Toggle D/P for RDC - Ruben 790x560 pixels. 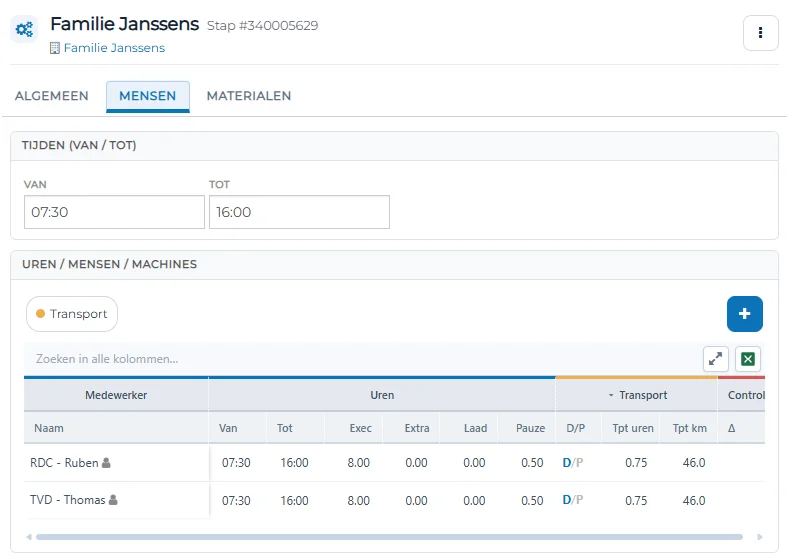tap(573, 463)
